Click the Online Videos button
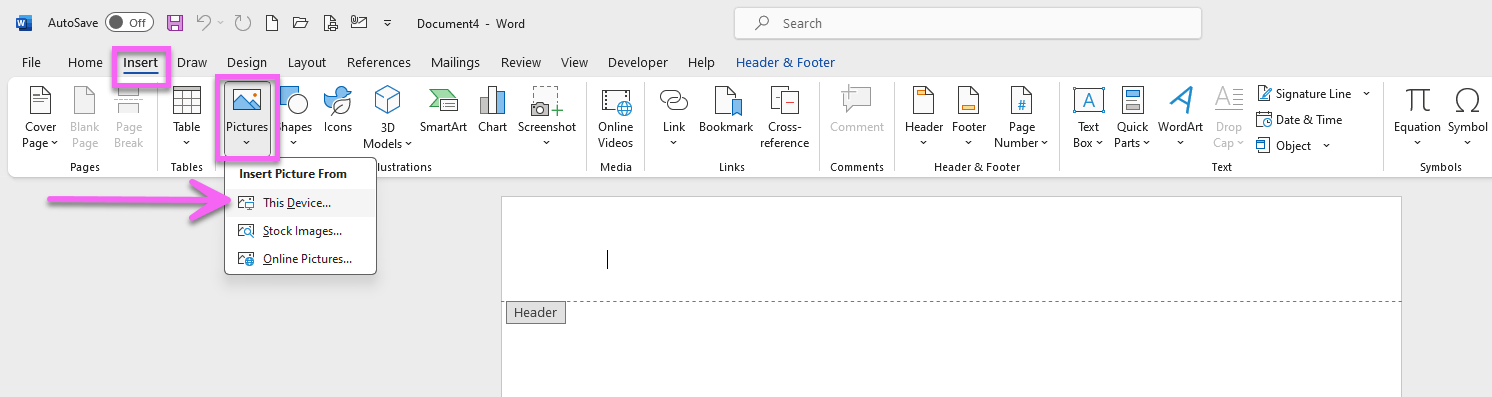 (616, 117)
